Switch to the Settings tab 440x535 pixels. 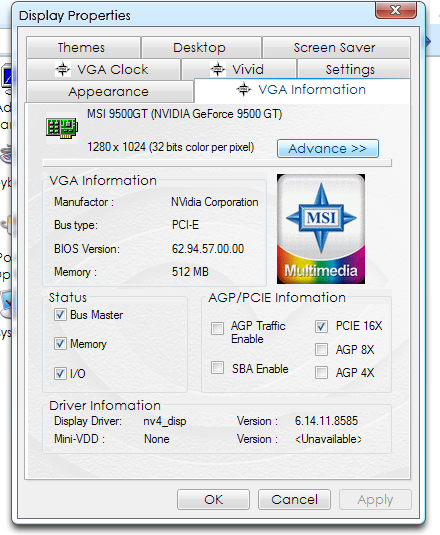[x=353, y=69]
